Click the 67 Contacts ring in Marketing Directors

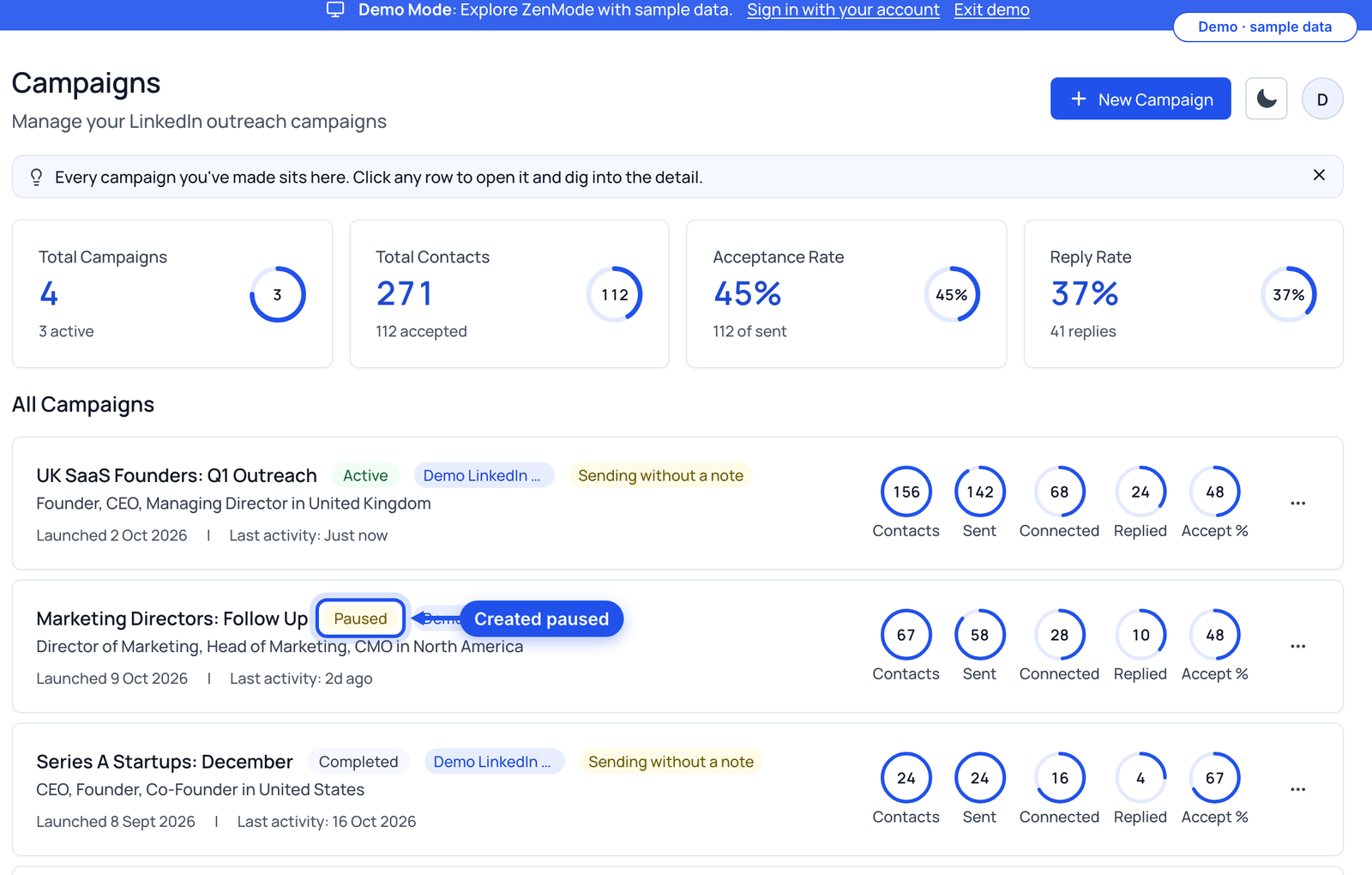tap(906, 635)
